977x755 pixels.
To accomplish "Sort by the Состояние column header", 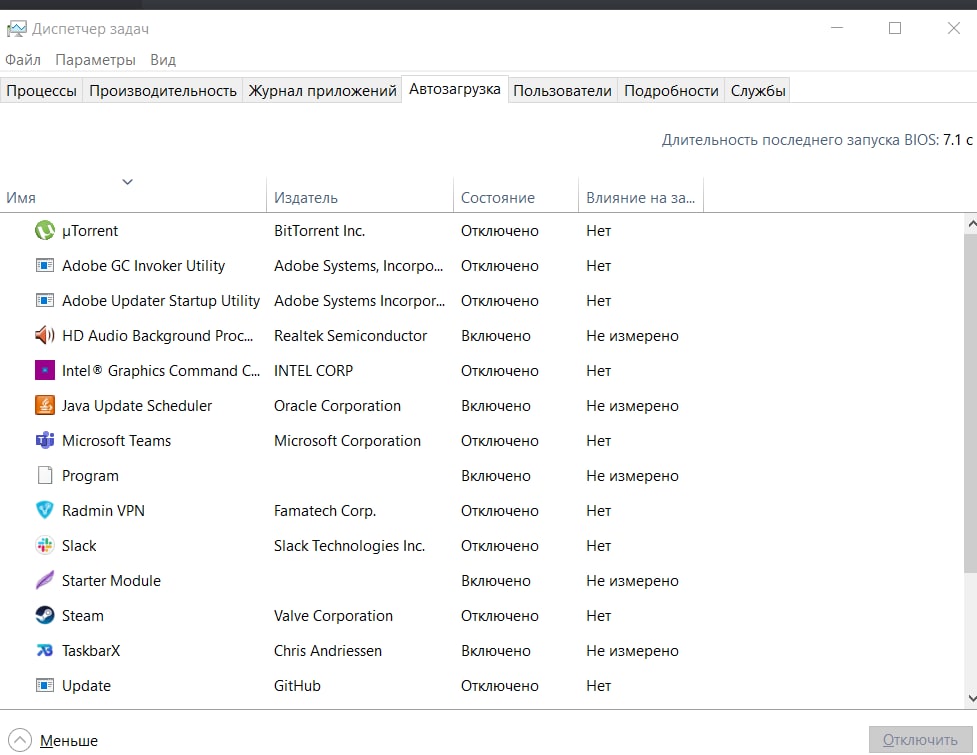I will point(516,195).
